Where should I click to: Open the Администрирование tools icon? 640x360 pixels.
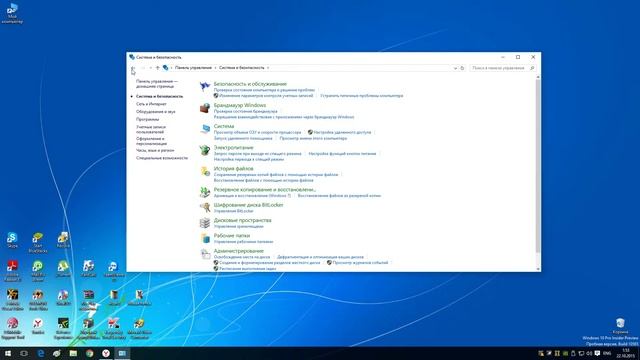click(x=204, y=253)
